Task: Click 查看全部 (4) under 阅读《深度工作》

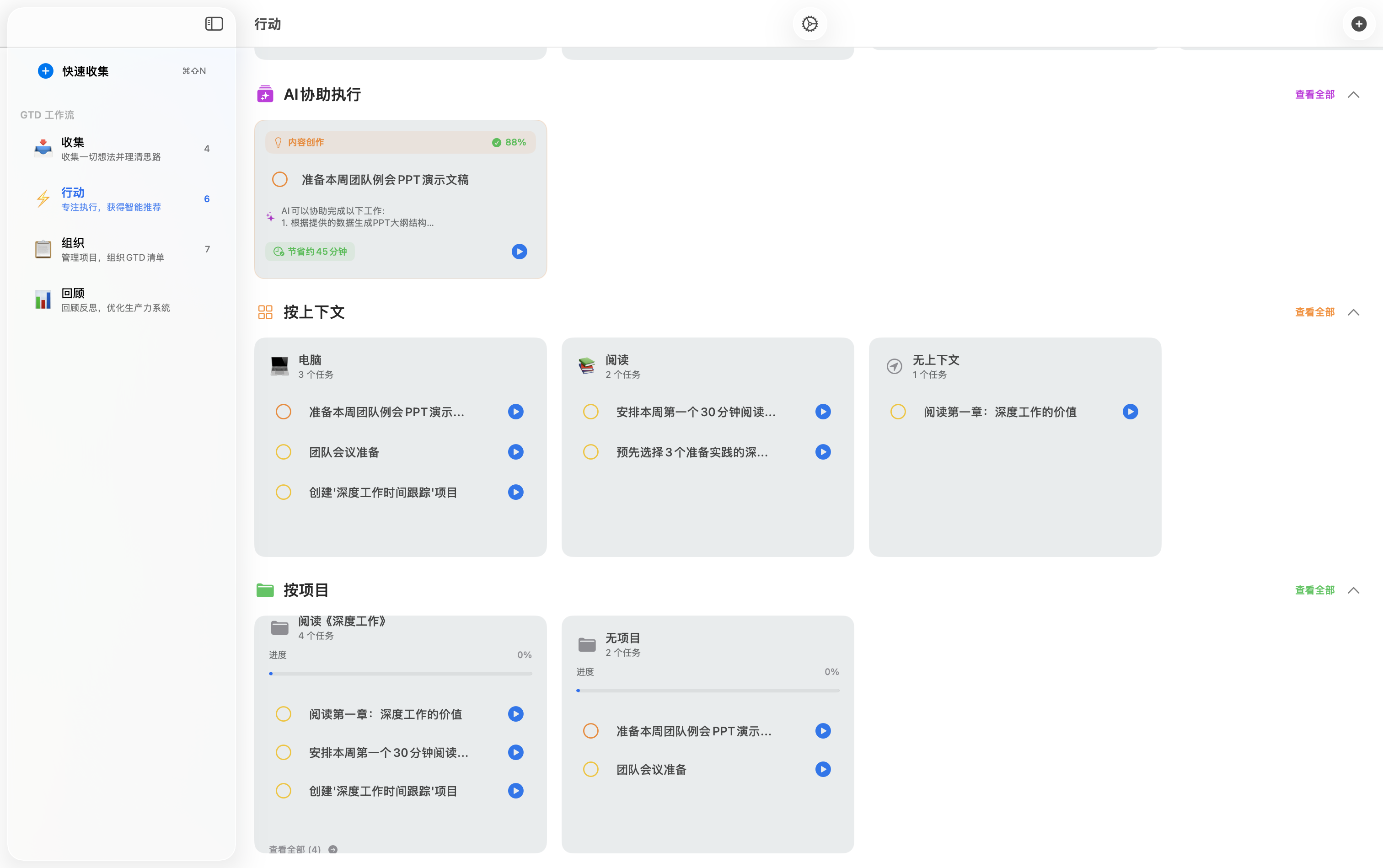Action: coord(295,848)
